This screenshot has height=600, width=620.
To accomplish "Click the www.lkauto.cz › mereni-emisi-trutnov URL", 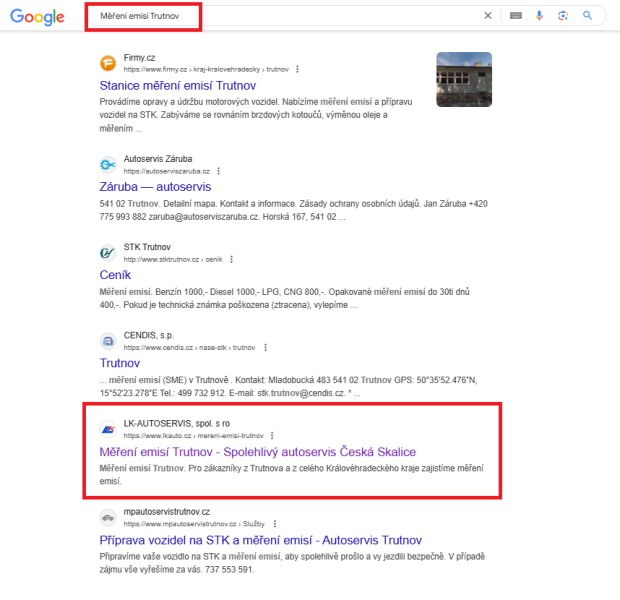I will click(193, 436).
